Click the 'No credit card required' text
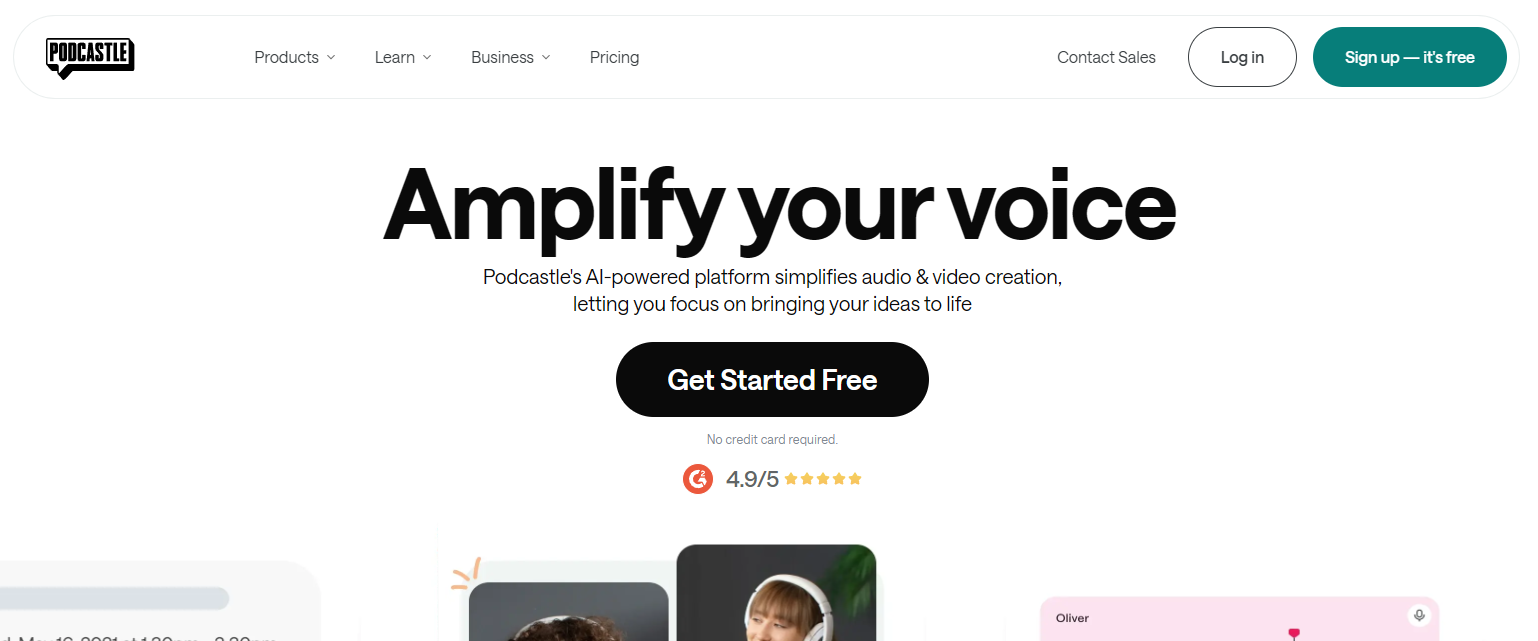Viewport: 1538px width, 641px height. pyautogui.click(x=772, y=439)
